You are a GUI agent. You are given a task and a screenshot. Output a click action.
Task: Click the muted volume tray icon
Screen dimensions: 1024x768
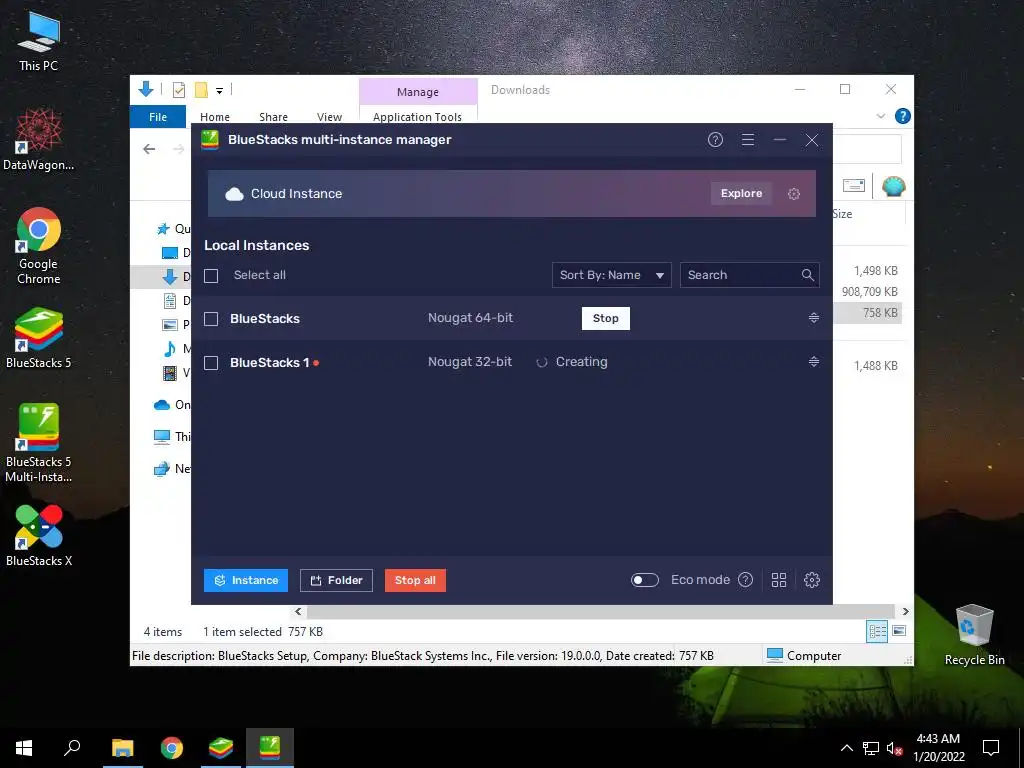click(894, 748)
